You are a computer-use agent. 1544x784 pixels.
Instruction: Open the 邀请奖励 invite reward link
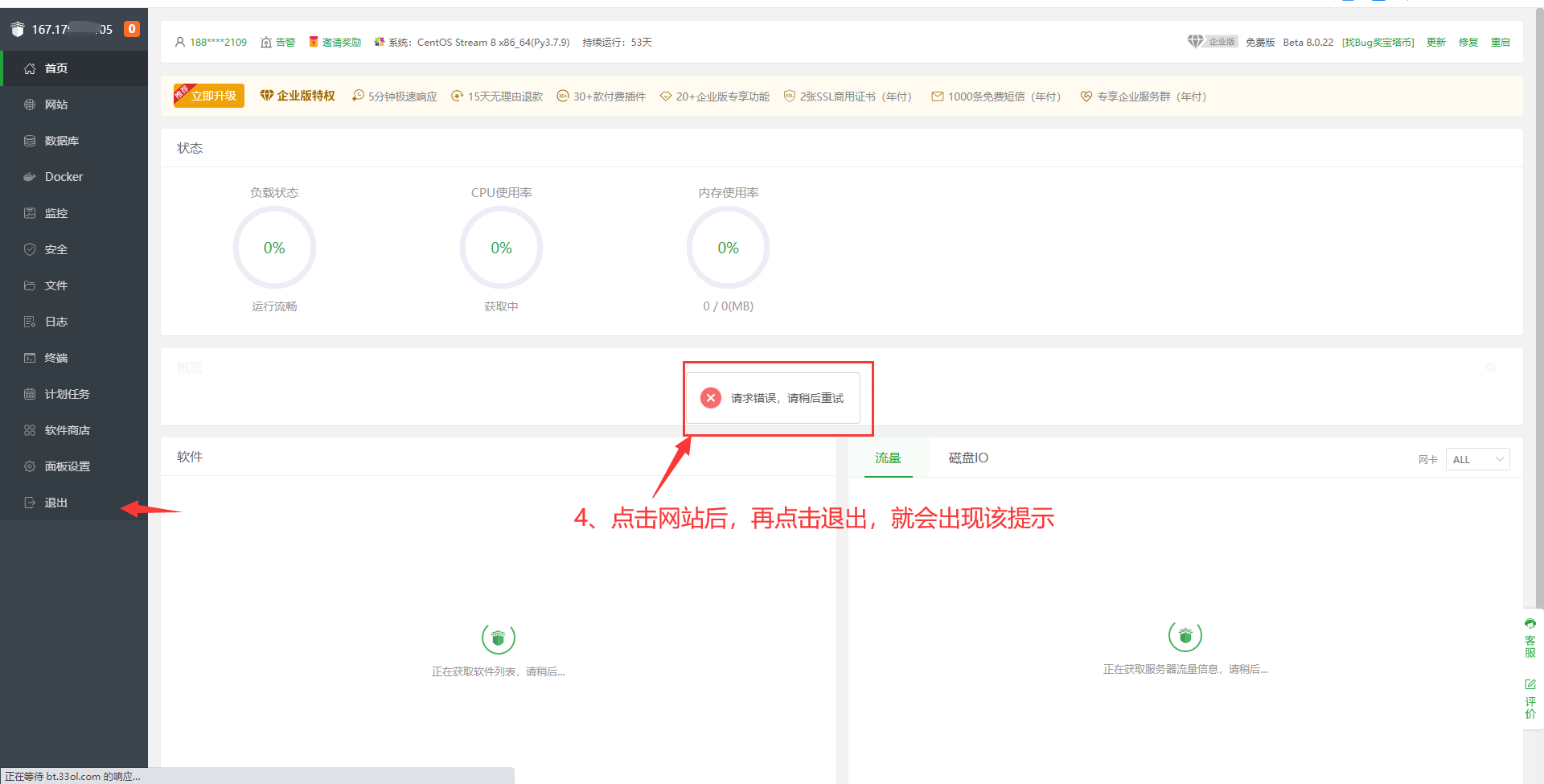(335, 42)
